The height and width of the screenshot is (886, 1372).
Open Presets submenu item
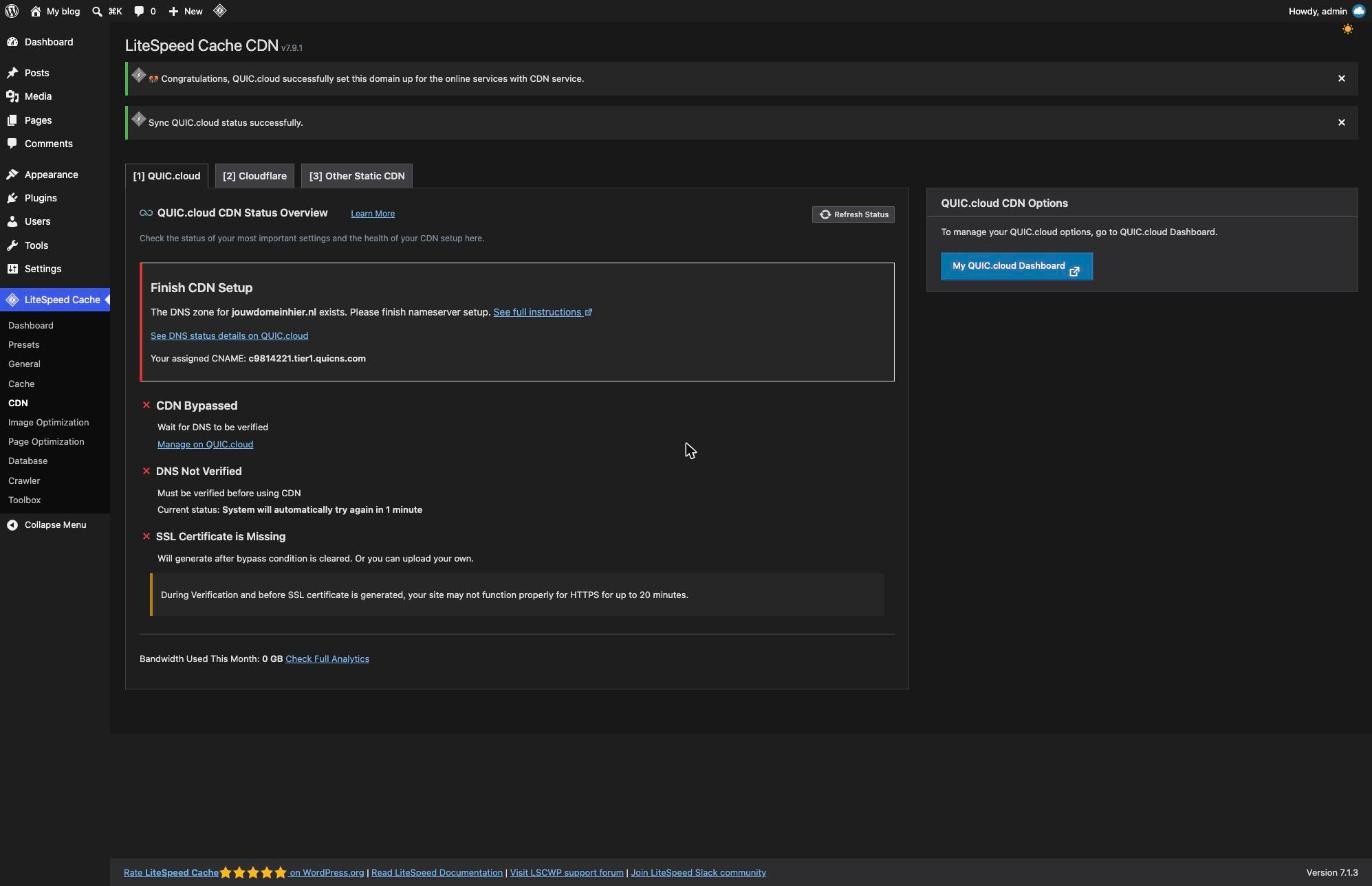pos(24,345)
